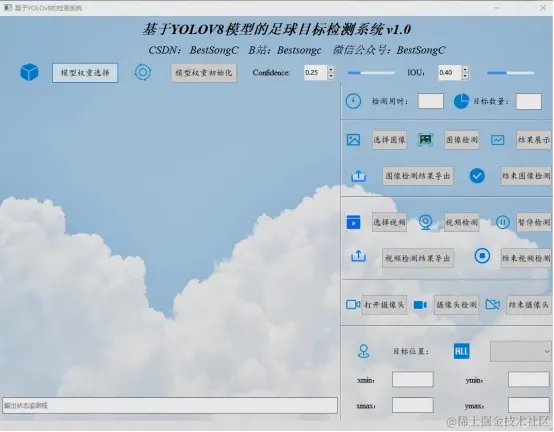
Task: Click the xmax field
Action: click(x=413, y=405)
